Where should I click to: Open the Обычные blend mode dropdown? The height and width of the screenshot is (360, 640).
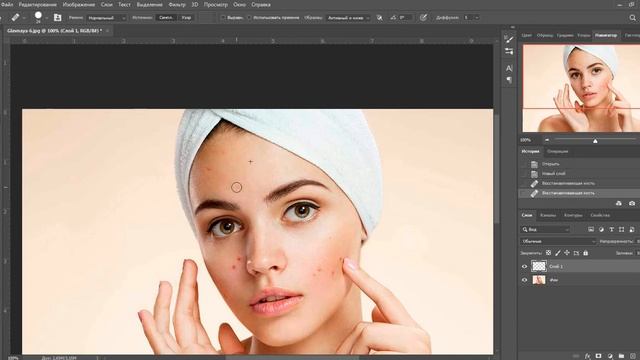tap(558, 242)
